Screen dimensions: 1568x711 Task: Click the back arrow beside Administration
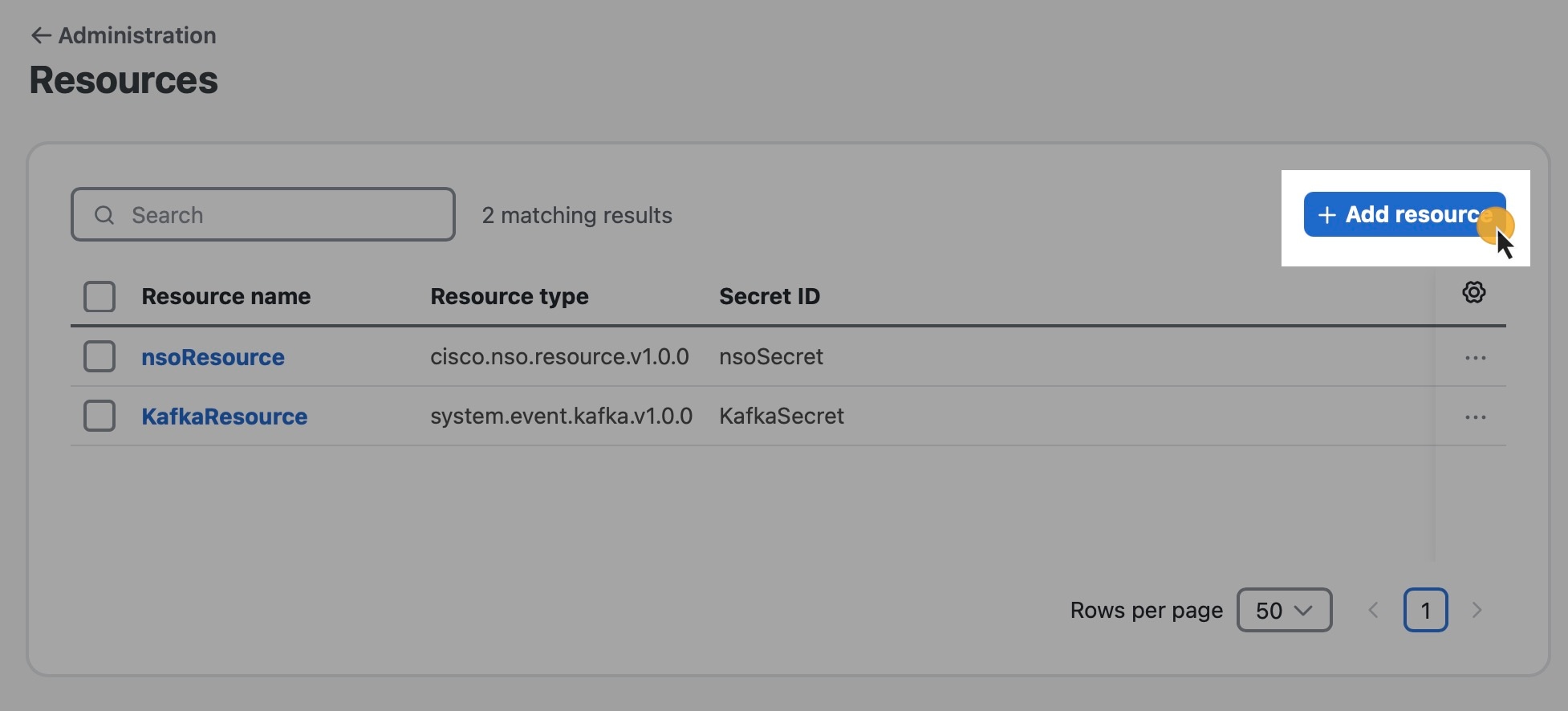tap(41, 35)
